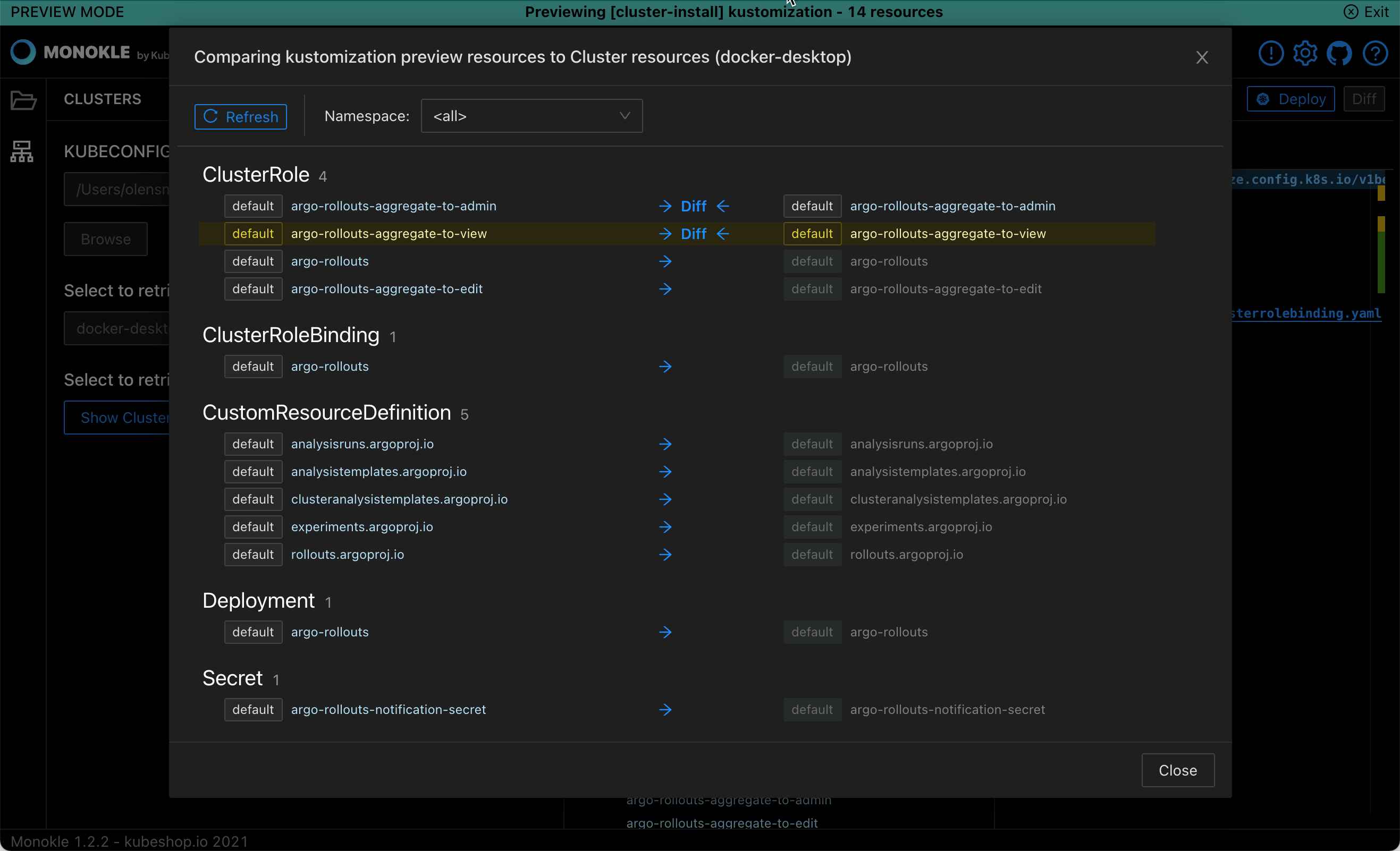The height and width of the screenshot is (851, 1400).
Task: Click the Browse button in Clusters pane
Action: [106, 239]
